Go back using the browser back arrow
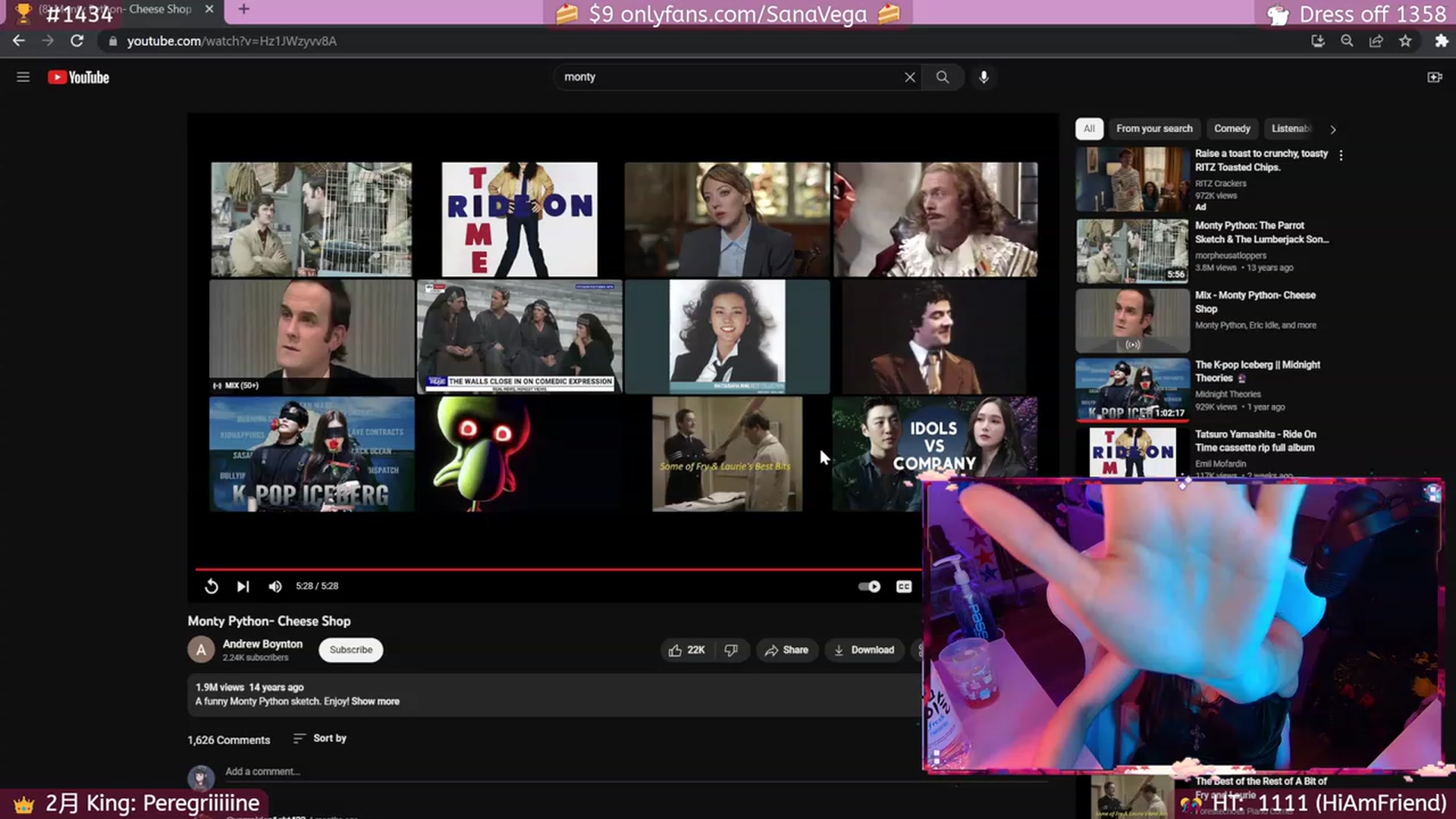The height and width of the screenshot is (819, 1456). tap(19, 41)
